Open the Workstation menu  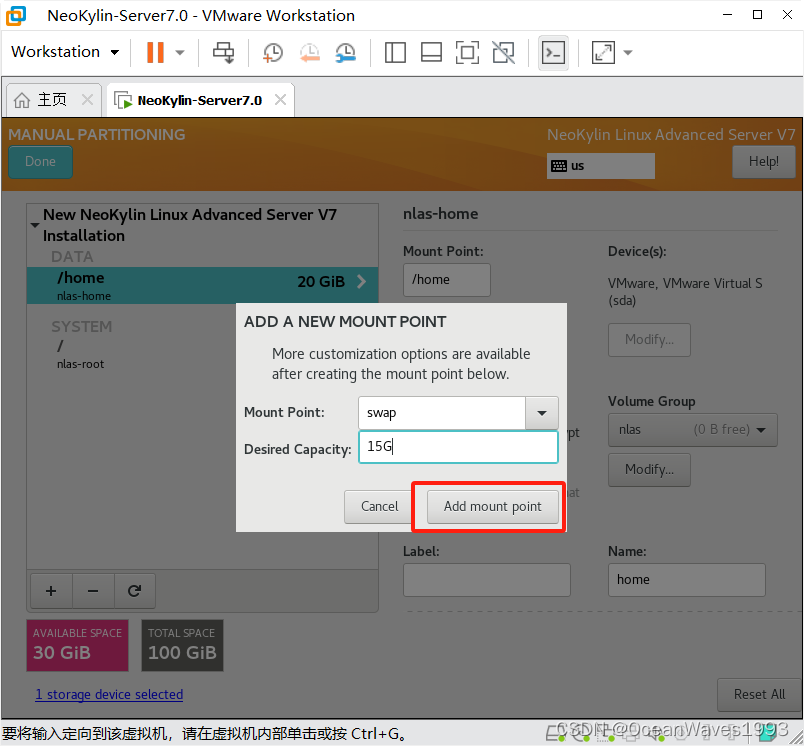tap(65, 52)
